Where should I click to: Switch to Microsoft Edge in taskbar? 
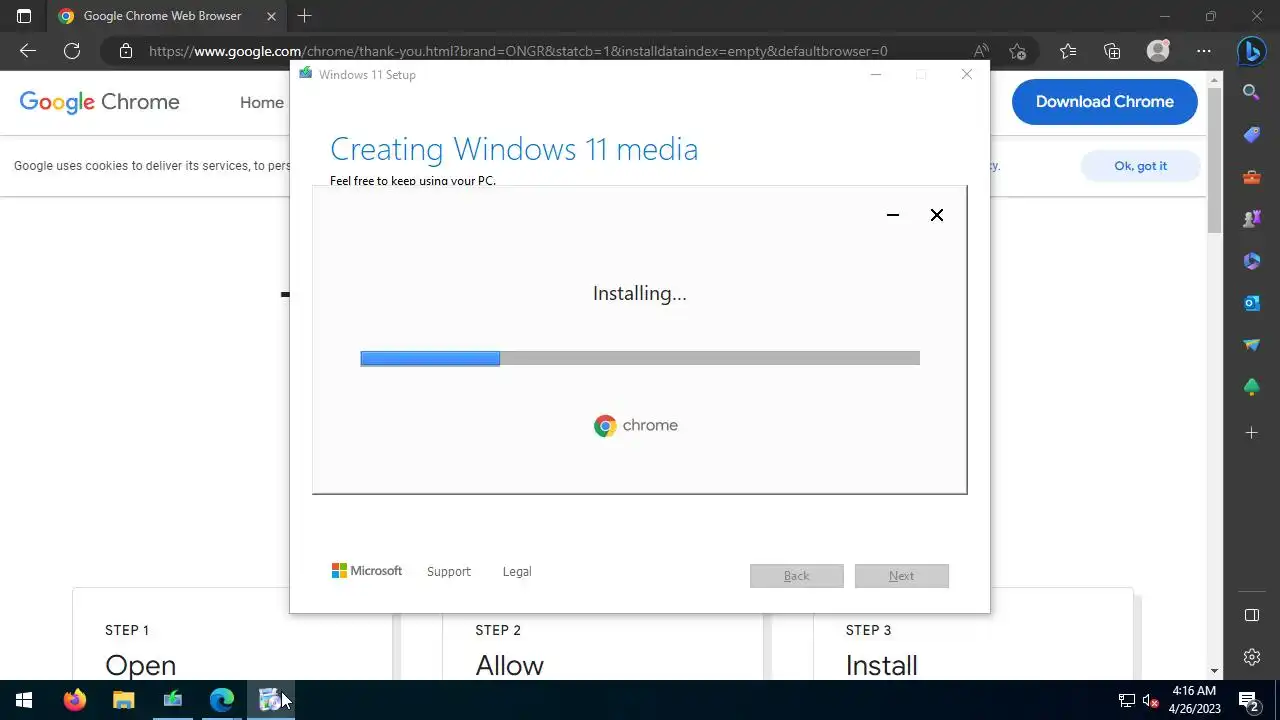(221, 700)
